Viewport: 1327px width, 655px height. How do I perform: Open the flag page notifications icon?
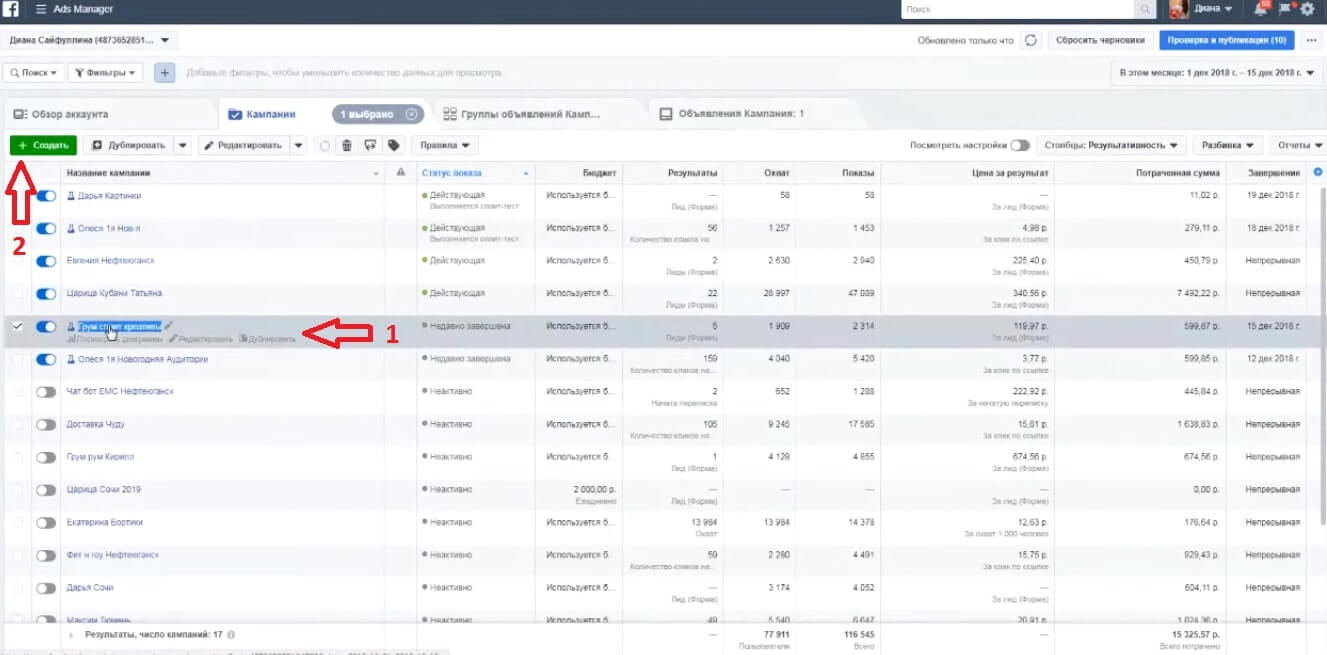pos(1286,9)
